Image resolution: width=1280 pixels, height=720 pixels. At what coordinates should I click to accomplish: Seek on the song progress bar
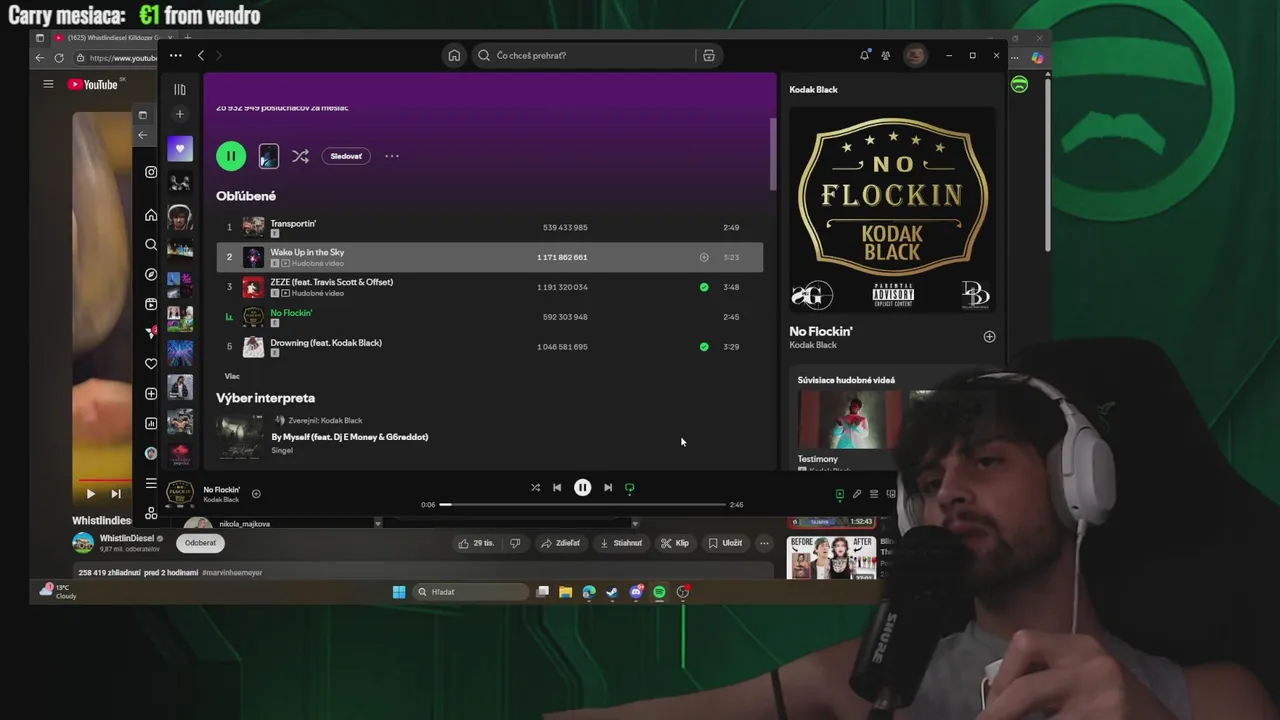tap(583, 505)
